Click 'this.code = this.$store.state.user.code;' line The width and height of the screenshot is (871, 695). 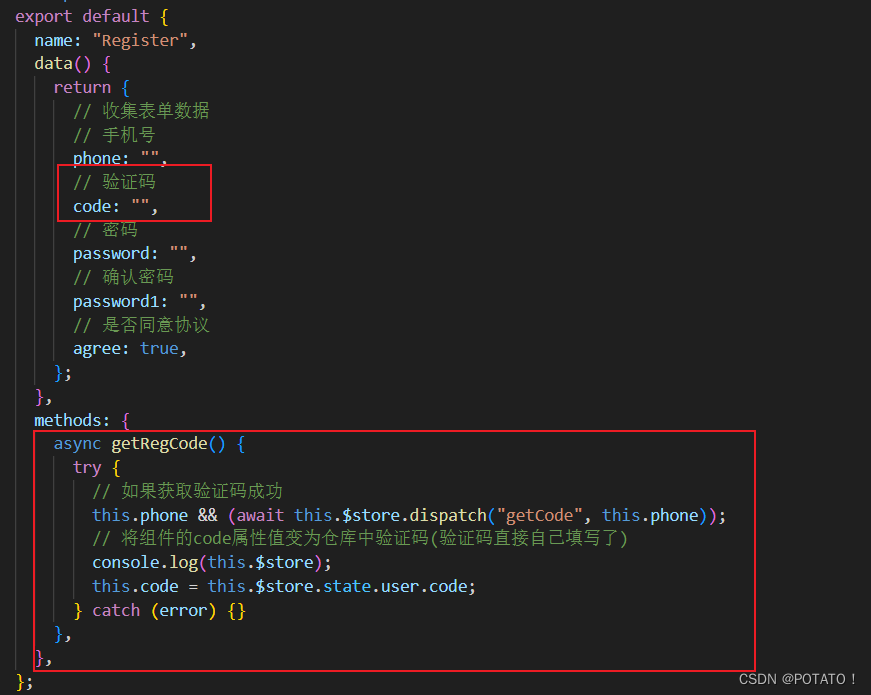pos(284,586)
